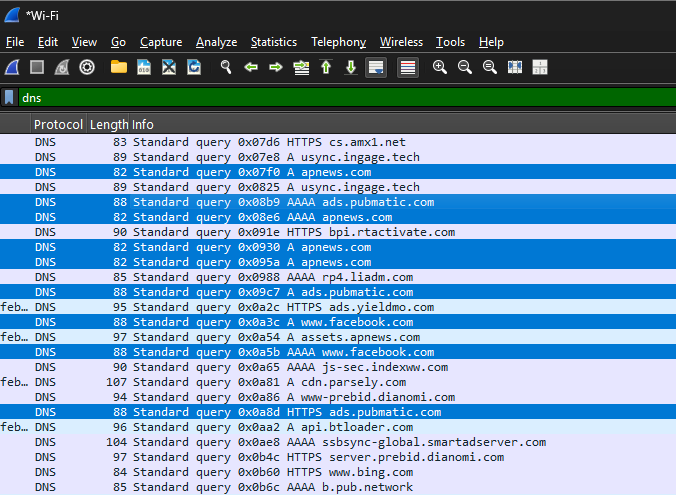Open a capture file folder icon
Screen dimensions: 676x495
click(x=119, y=67)
